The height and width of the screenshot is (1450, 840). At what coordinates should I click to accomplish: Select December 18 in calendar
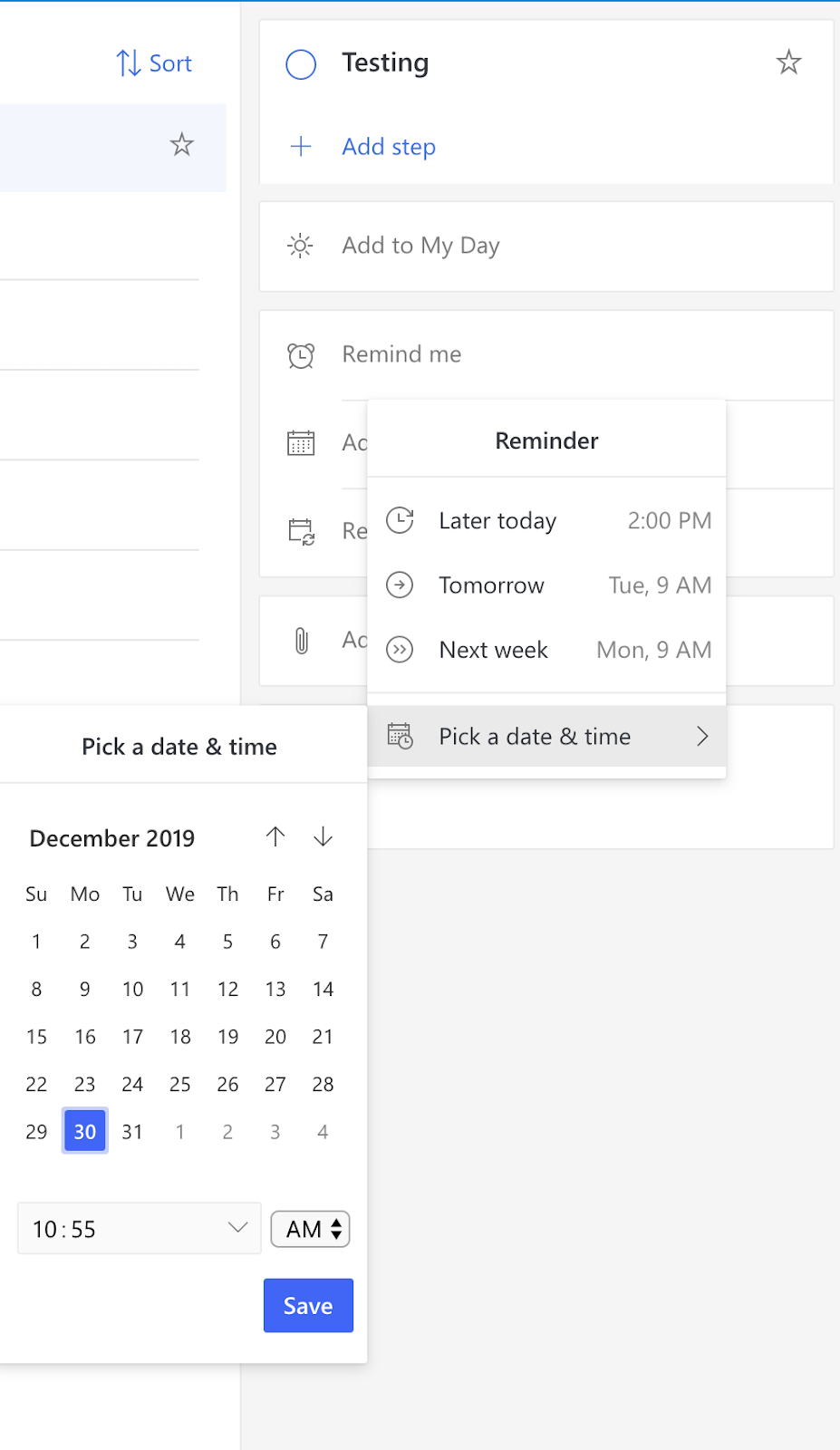coord(180,1037)
